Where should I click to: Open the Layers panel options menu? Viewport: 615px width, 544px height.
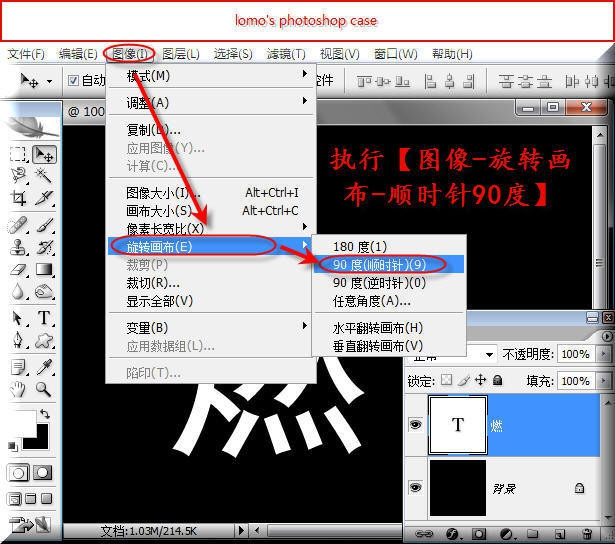[x=607, y=337]
